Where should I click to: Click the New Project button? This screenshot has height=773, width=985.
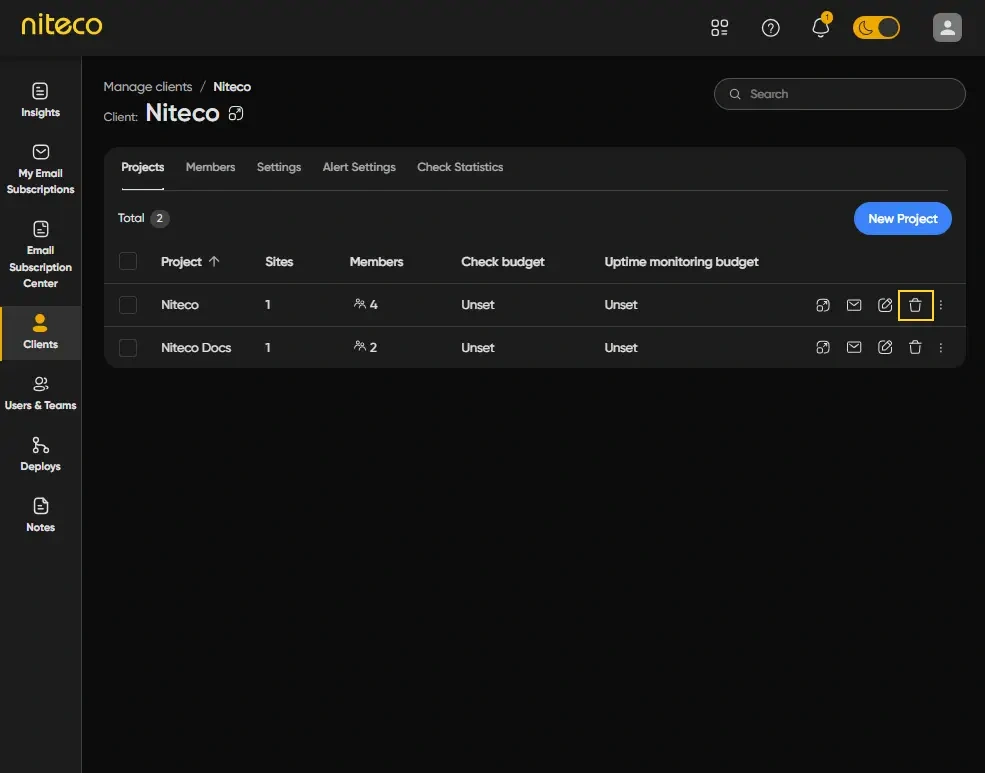pos(902,219)
